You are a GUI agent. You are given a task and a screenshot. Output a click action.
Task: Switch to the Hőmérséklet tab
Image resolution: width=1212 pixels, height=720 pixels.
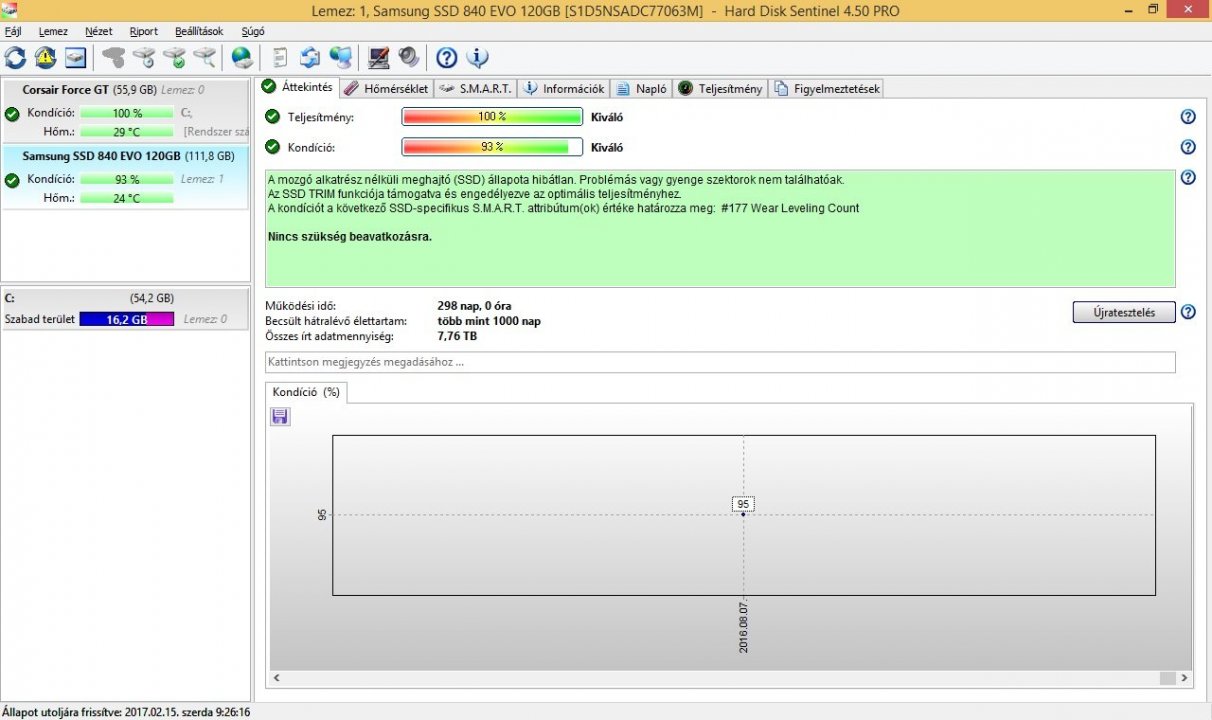386,88
